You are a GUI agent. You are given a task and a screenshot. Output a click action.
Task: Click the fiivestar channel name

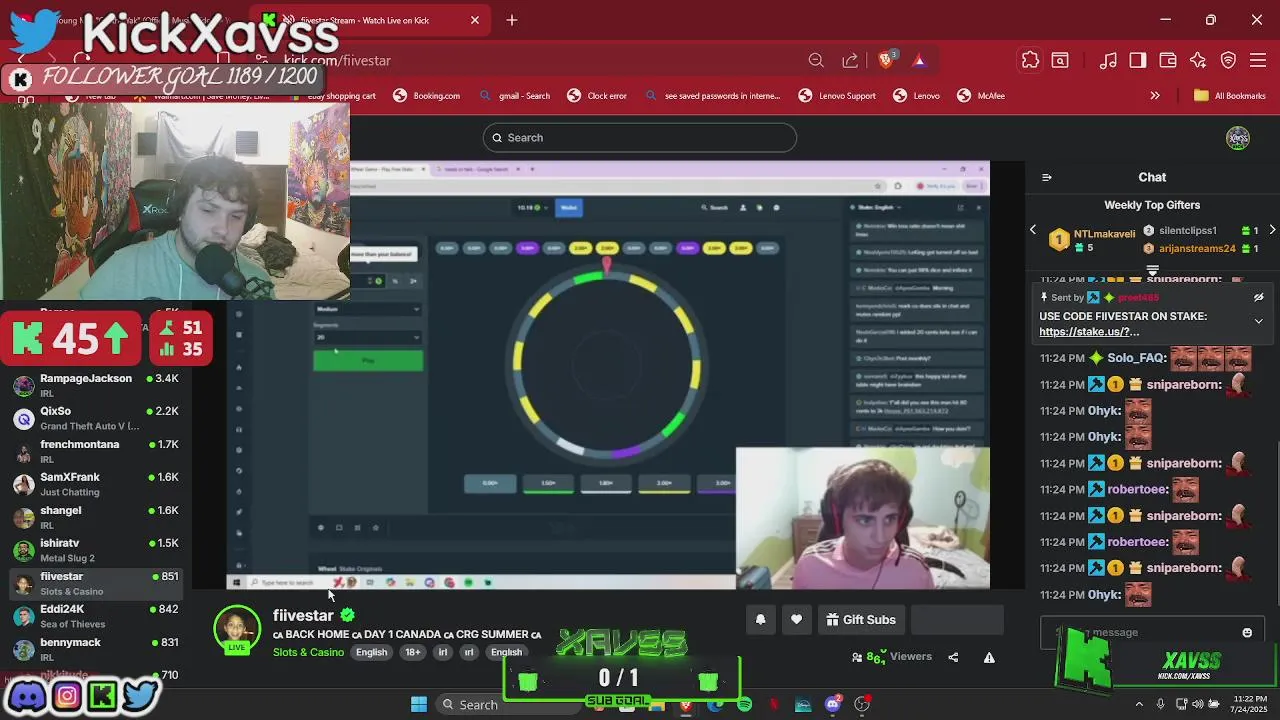click(303, 615)
